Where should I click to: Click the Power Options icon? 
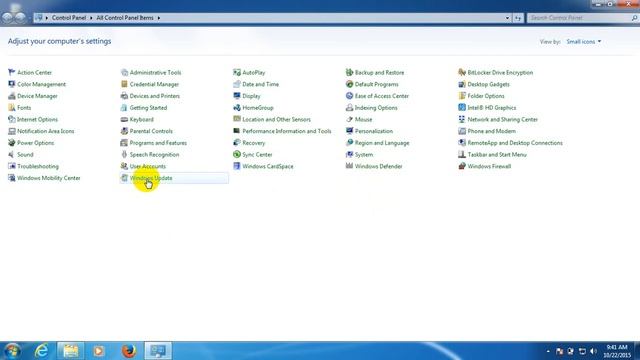click(11, 143)
